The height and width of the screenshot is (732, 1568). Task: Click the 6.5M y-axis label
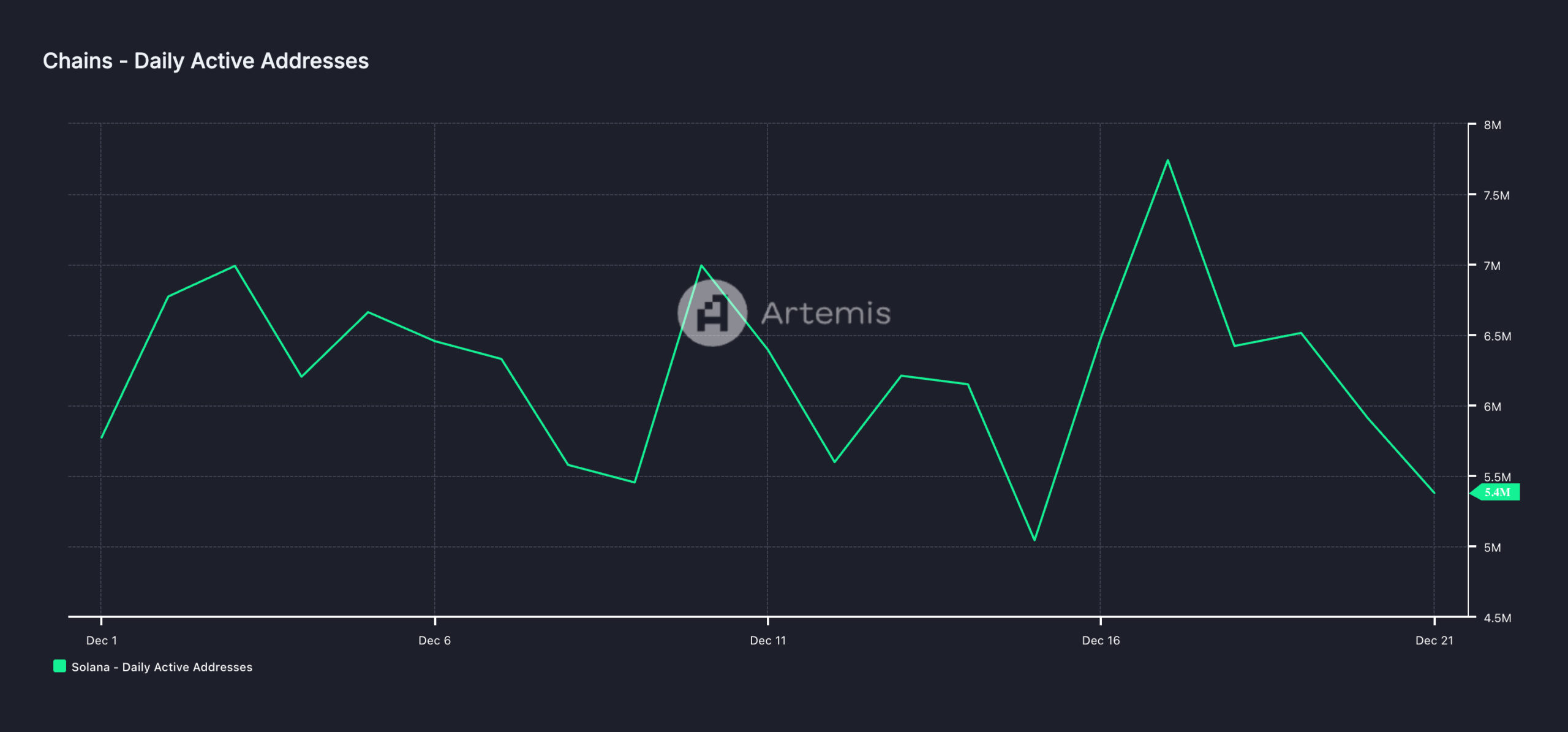tap(1497, 336)
